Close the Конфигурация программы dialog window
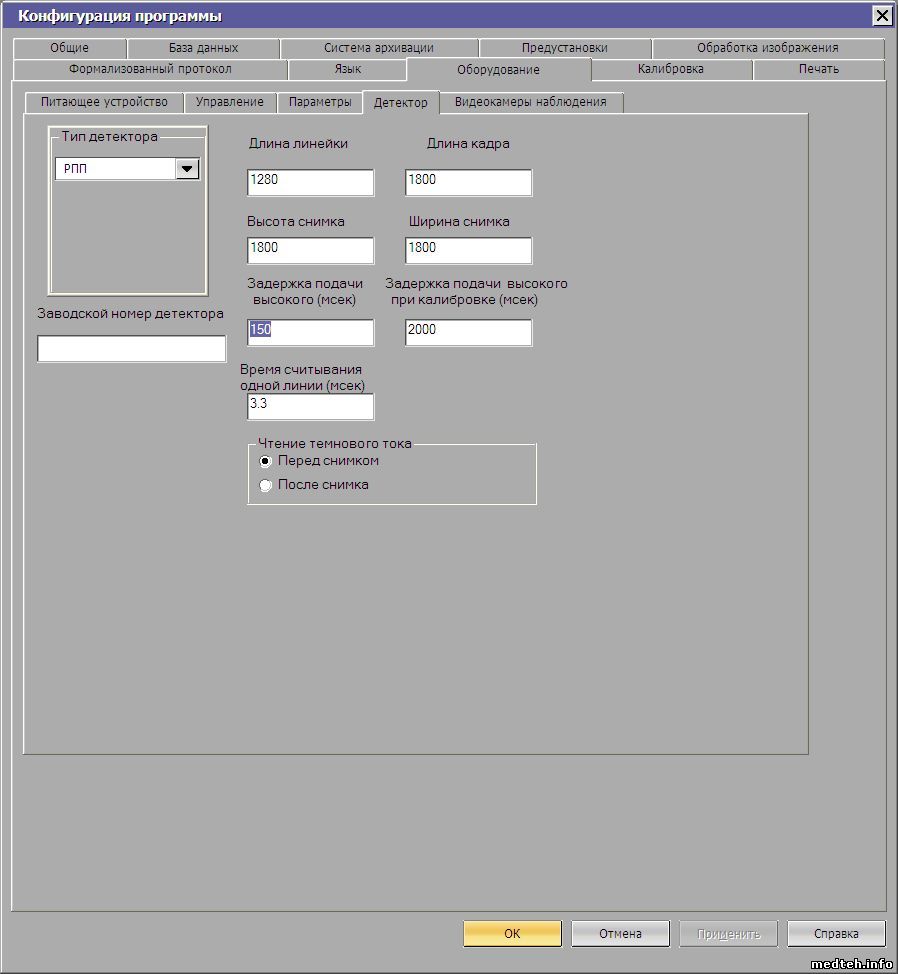This screenshot has height=974, width=898. pyautogui.click(x=881, y=15)
